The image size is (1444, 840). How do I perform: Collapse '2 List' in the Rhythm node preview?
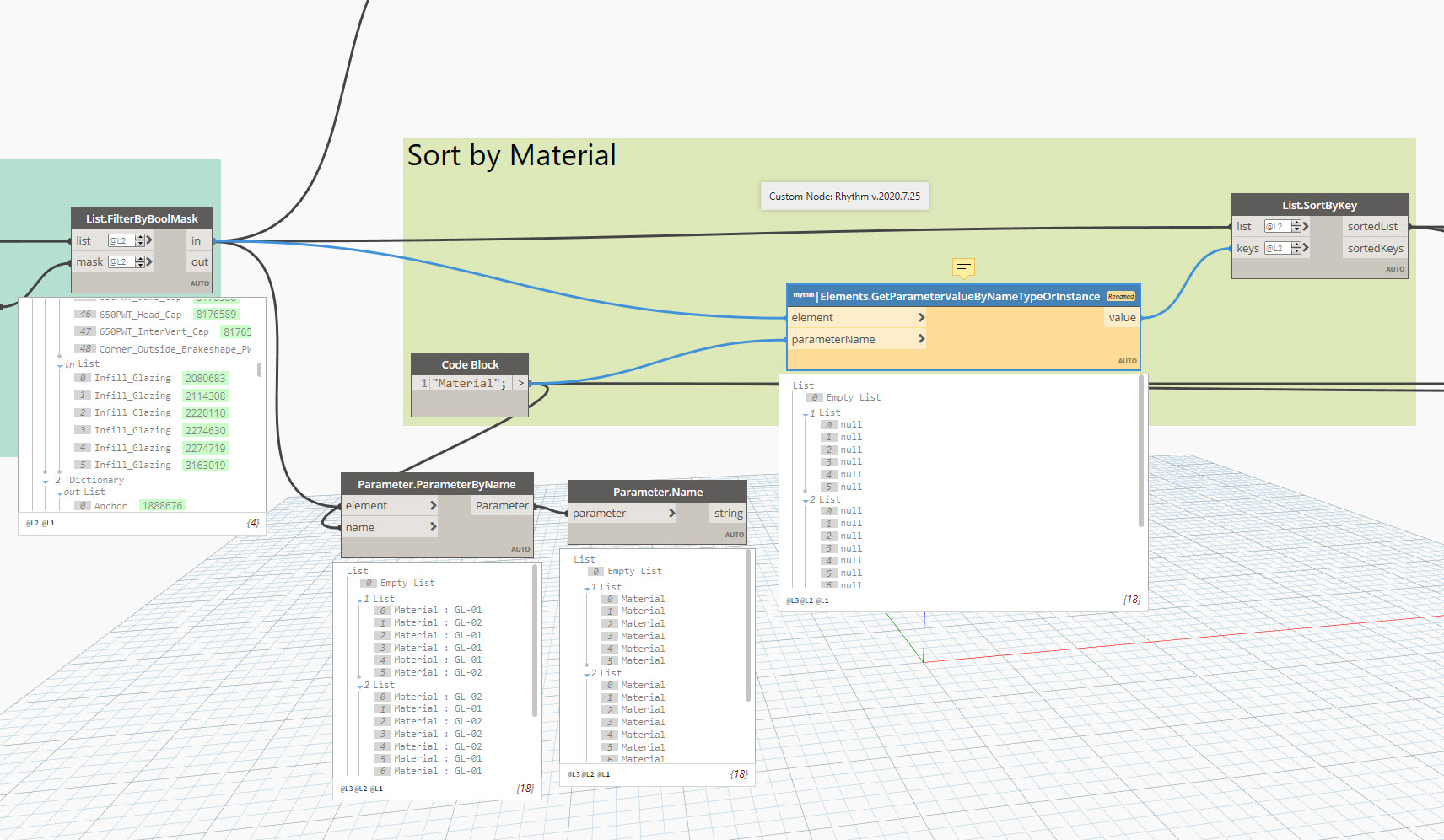(806, 501)
